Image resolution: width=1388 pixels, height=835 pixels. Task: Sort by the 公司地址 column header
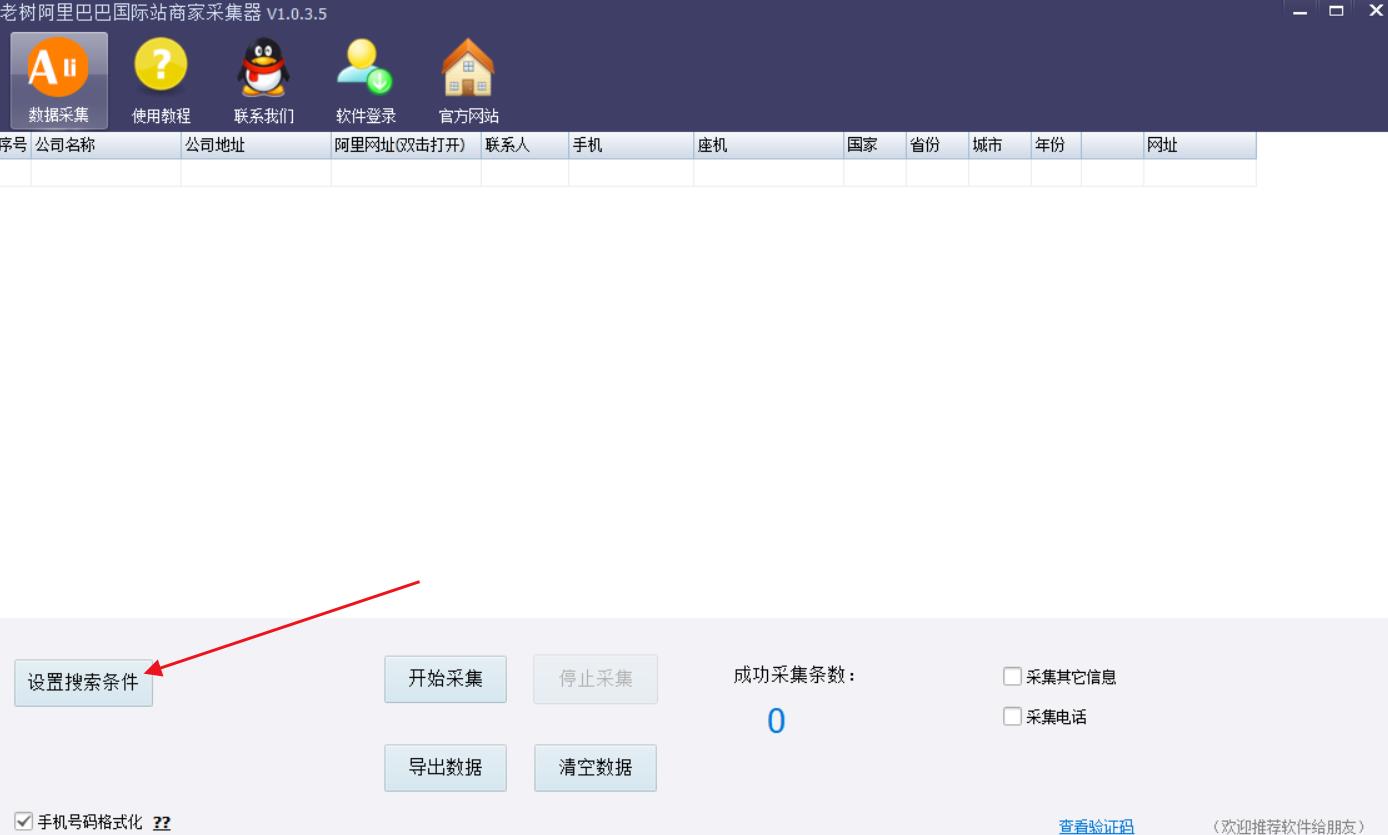256,146
